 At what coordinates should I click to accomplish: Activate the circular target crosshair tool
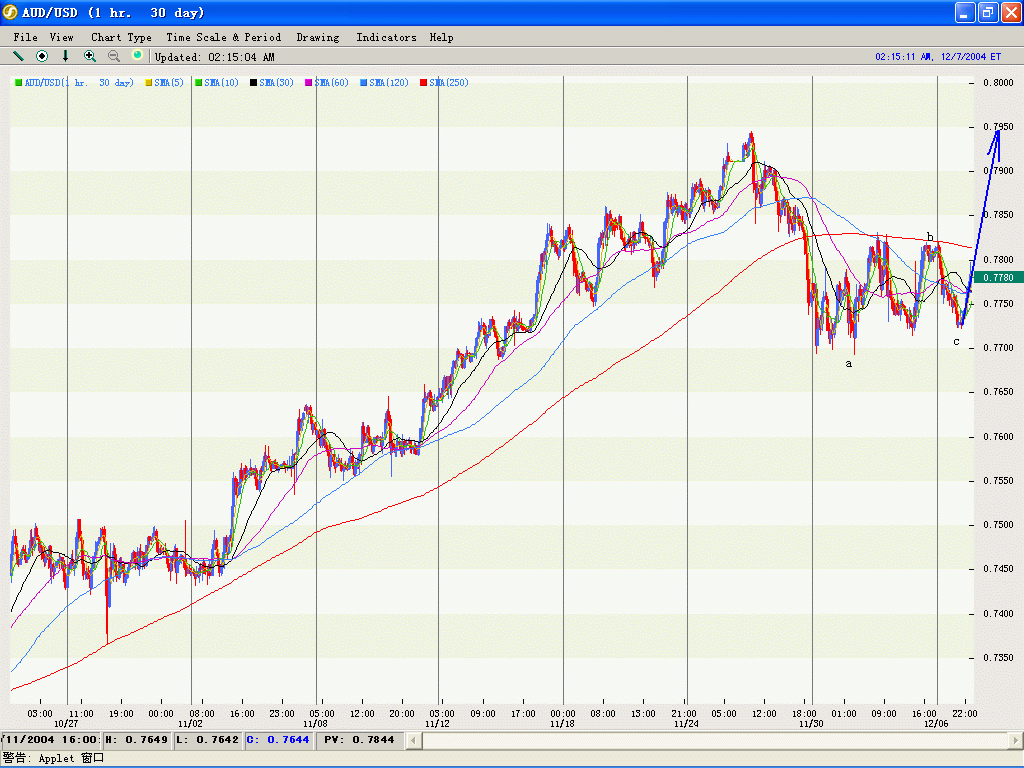(42, 56)
